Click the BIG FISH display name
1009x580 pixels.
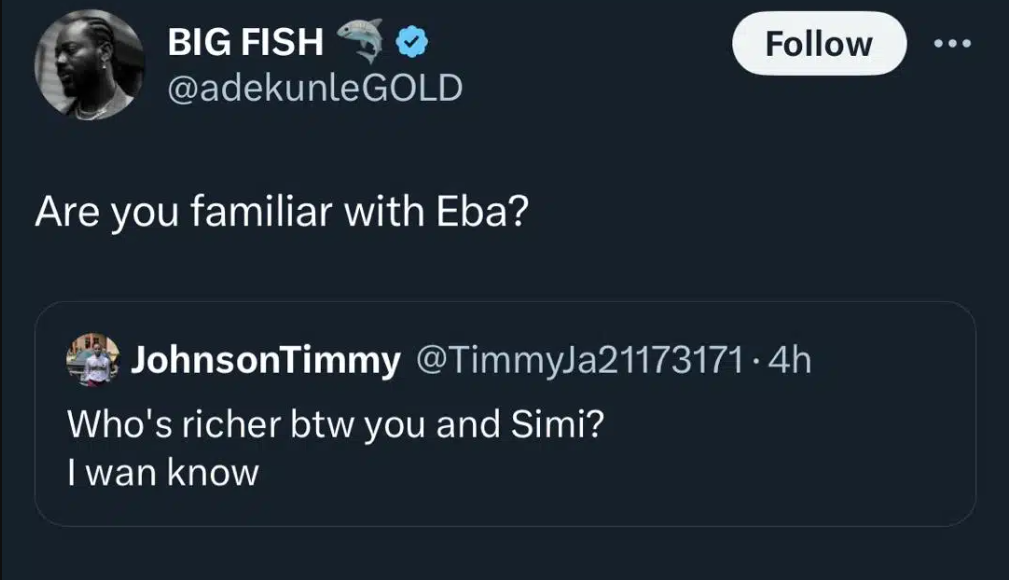[x=246, y=42]
